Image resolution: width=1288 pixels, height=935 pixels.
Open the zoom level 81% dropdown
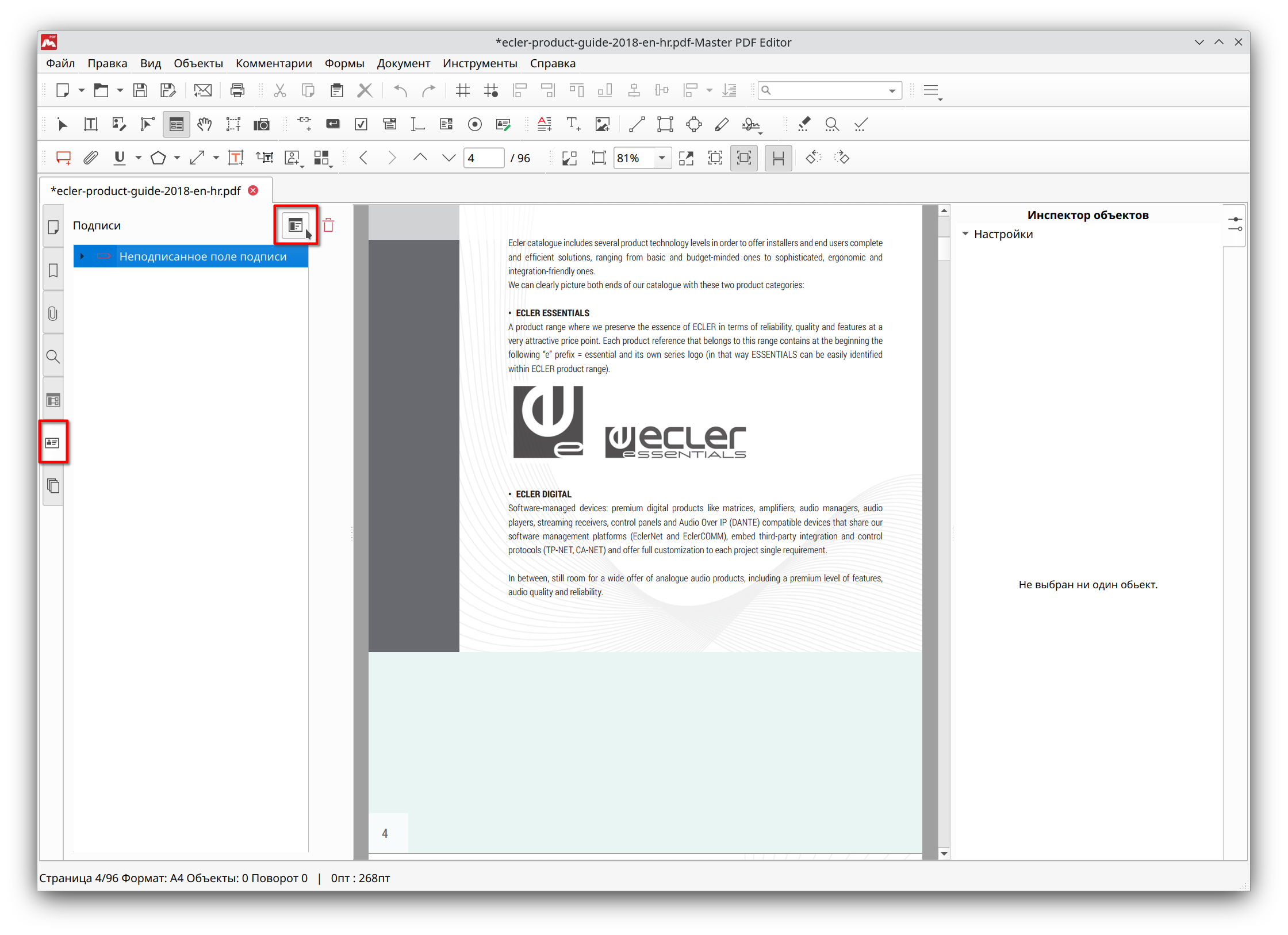tap(662, 158)
